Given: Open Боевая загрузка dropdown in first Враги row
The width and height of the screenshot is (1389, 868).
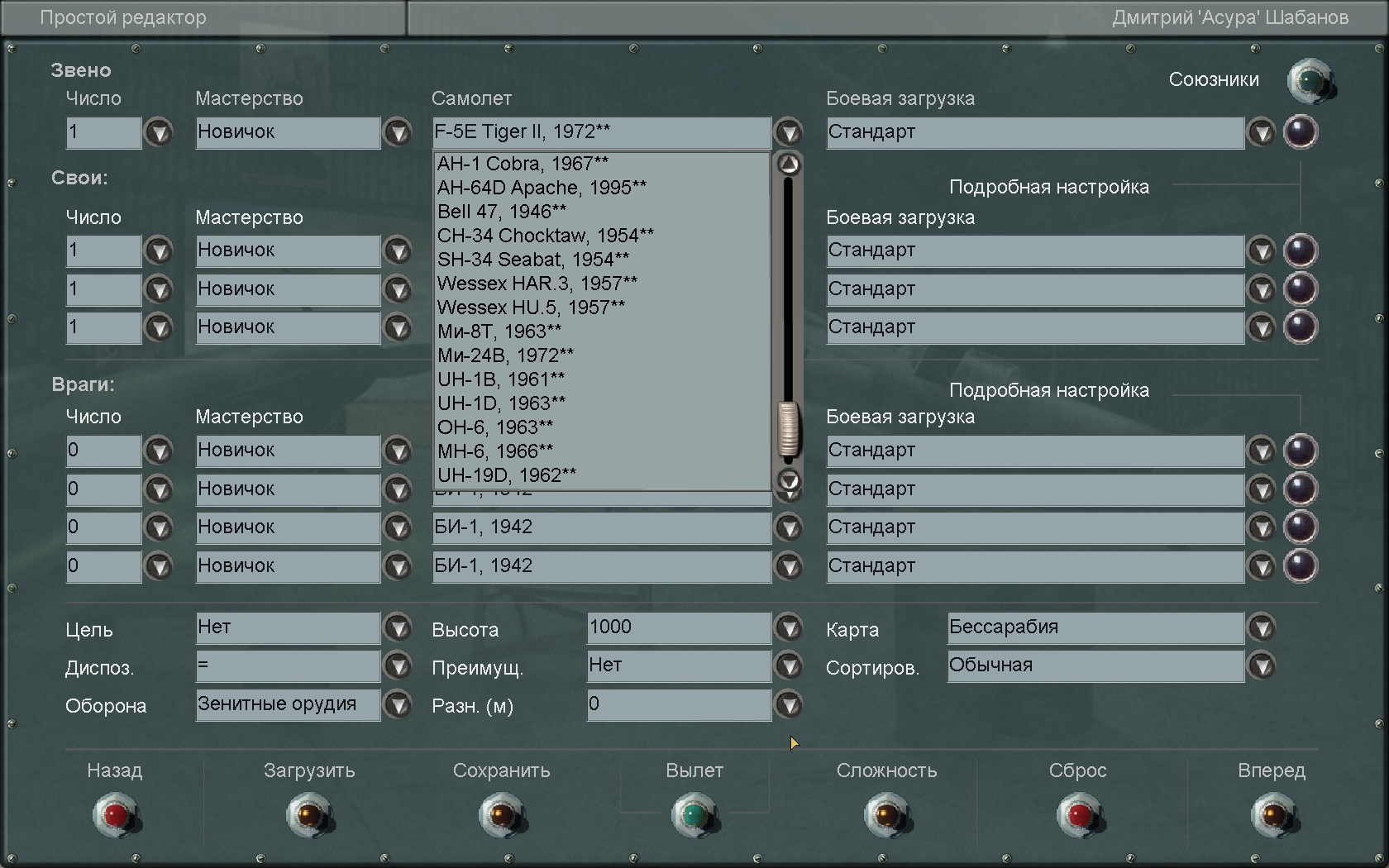Looking at the screenshot, I should click(x=1262, y=451).
